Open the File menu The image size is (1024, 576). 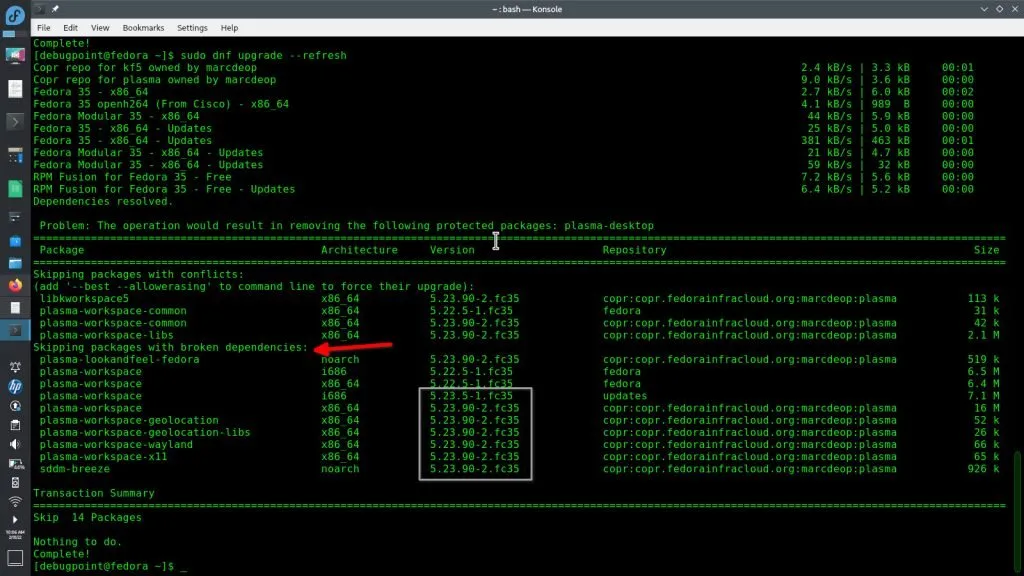(x=43, y=28)
